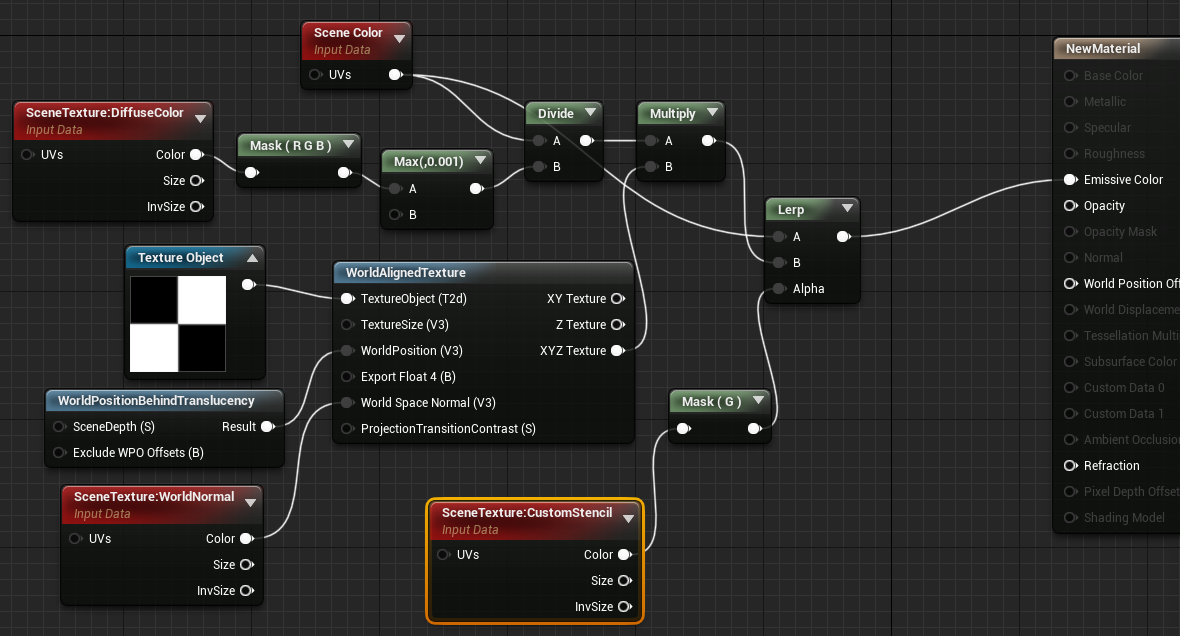Click the Result output pin on WorldPositionBehindTranslucency

[268, 426]
